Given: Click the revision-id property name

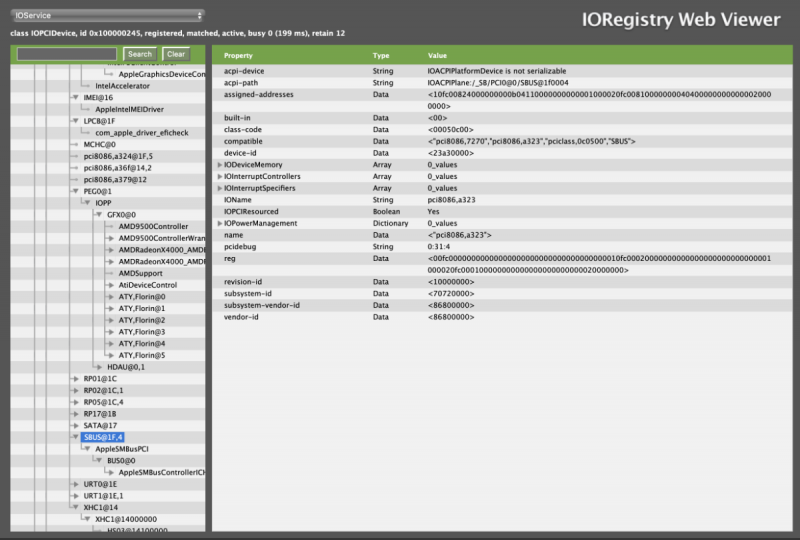Looking at the screenshot, I should click(243, 282).
